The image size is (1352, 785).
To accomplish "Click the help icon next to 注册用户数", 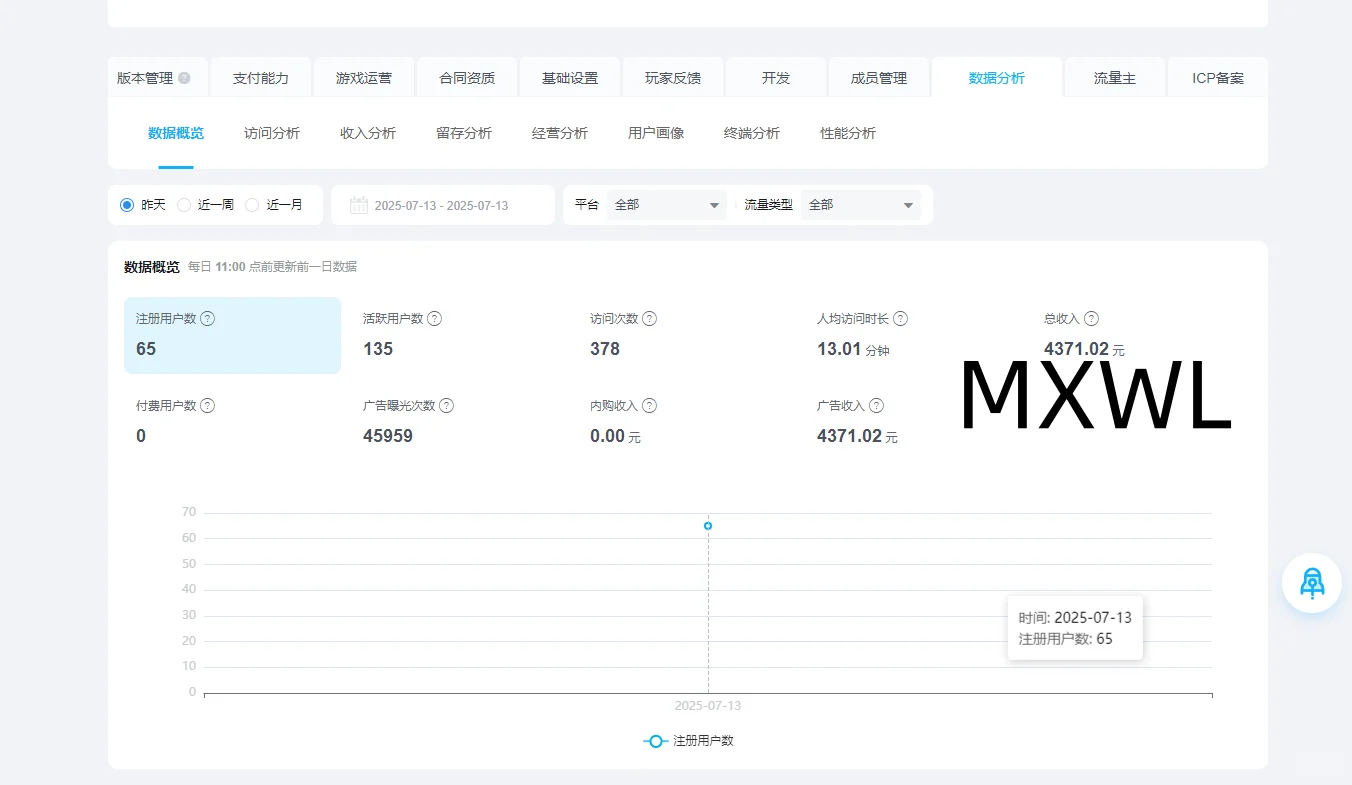I will 208,319.
